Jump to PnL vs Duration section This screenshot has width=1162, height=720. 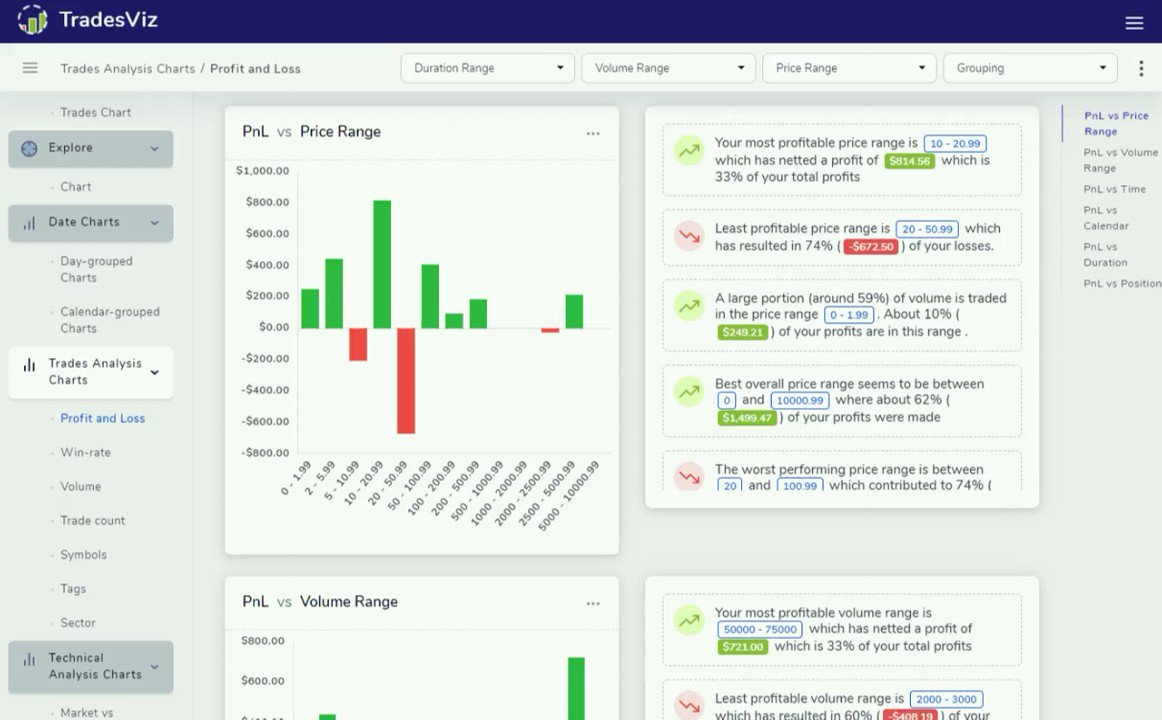tap(1105, 255)
